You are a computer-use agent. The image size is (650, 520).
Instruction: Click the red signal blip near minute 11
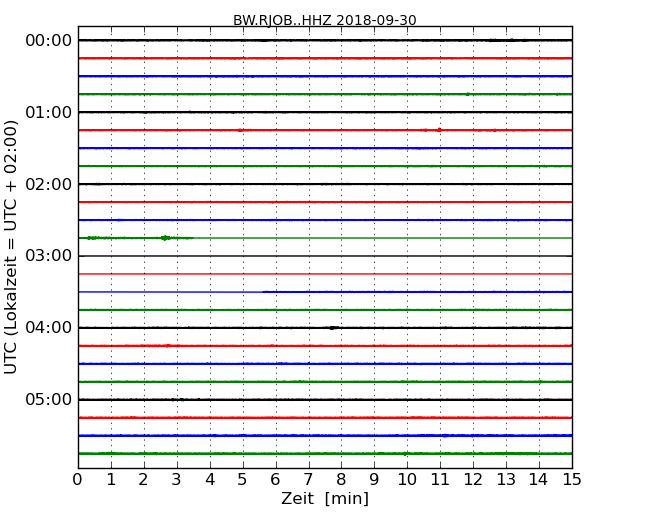pos(439,130)
